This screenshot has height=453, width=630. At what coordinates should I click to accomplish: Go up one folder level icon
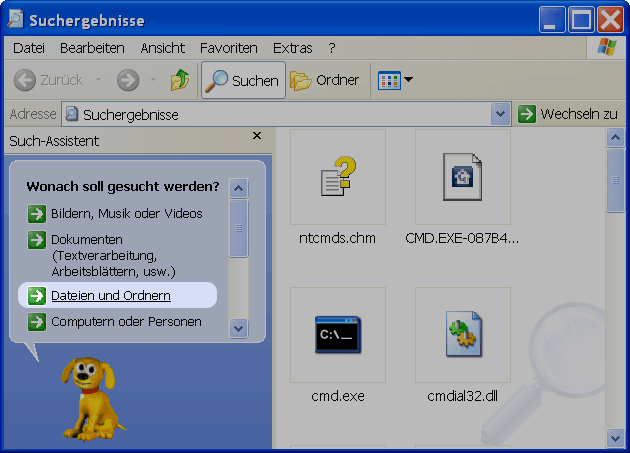(x=180, y=80)
